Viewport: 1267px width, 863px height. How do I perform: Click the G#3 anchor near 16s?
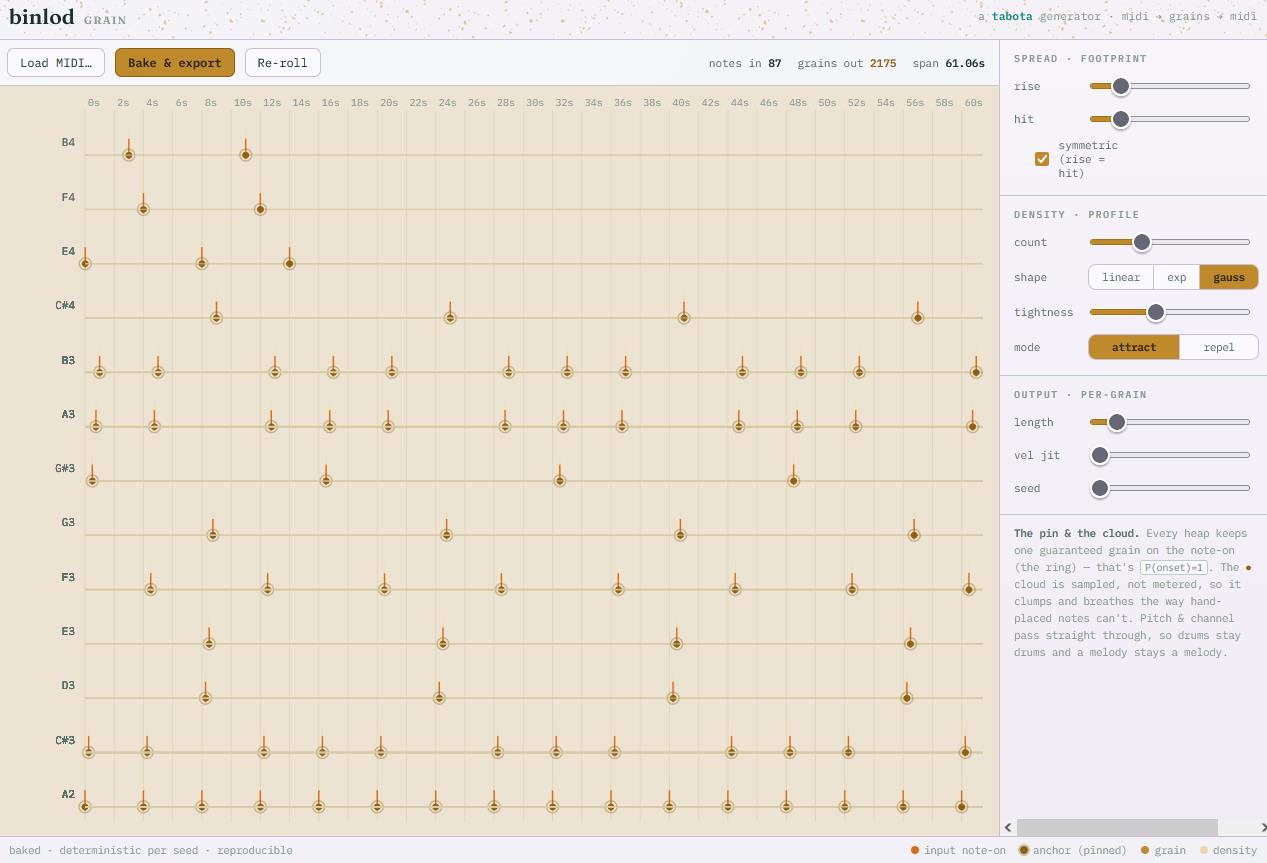click(x=326, y=481)
